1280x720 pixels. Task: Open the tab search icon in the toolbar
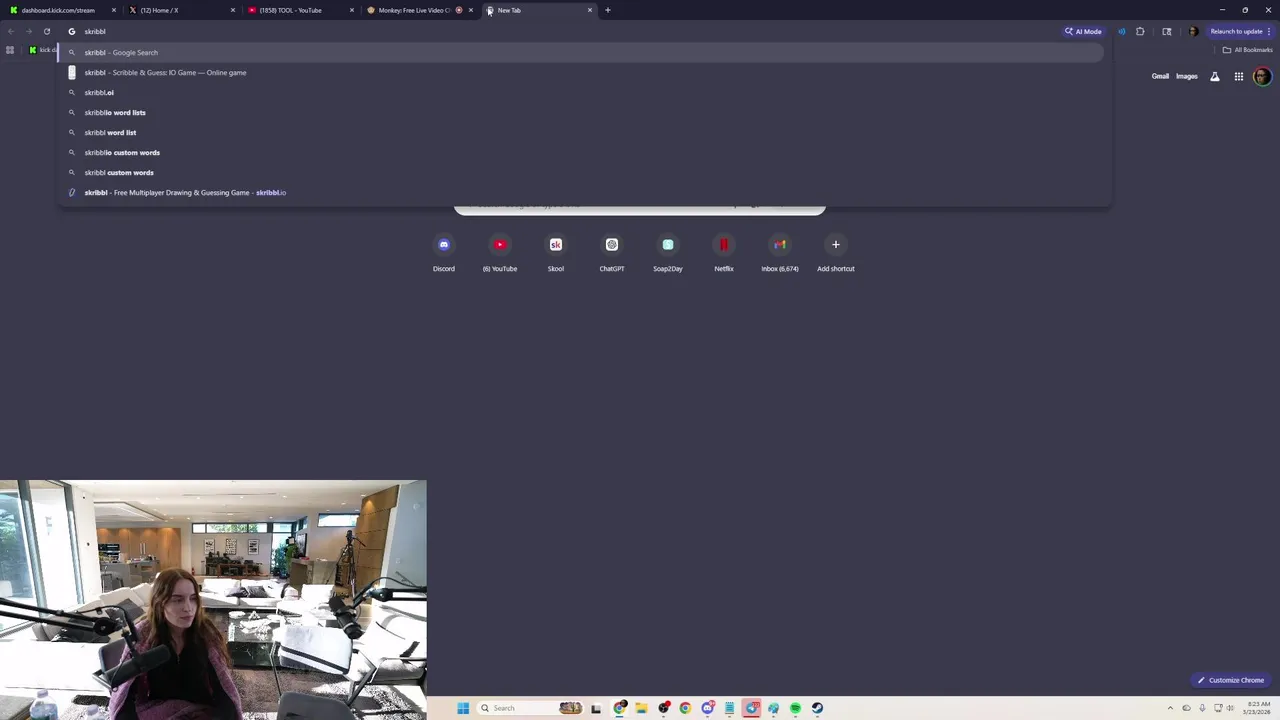(1167, 31)
